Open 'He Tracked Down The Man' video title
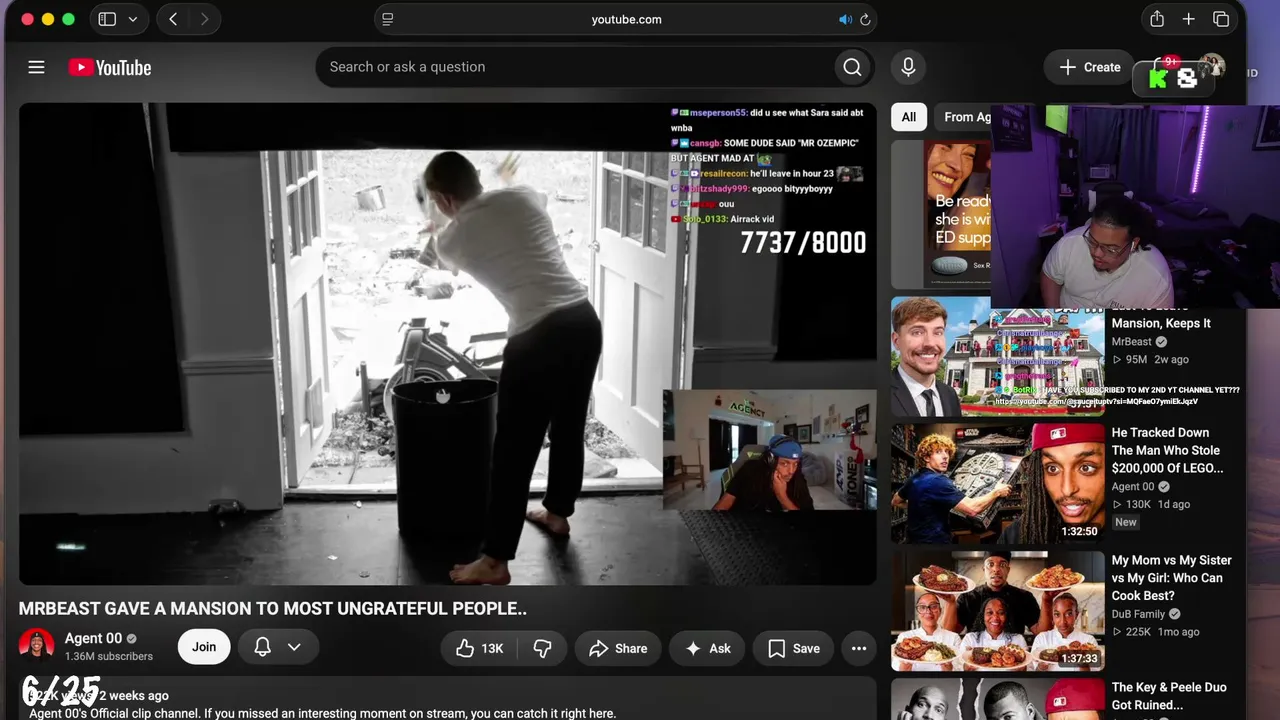Image resolution: width=1280 pixels, height=720 pixels. (x=1167, y=450)
